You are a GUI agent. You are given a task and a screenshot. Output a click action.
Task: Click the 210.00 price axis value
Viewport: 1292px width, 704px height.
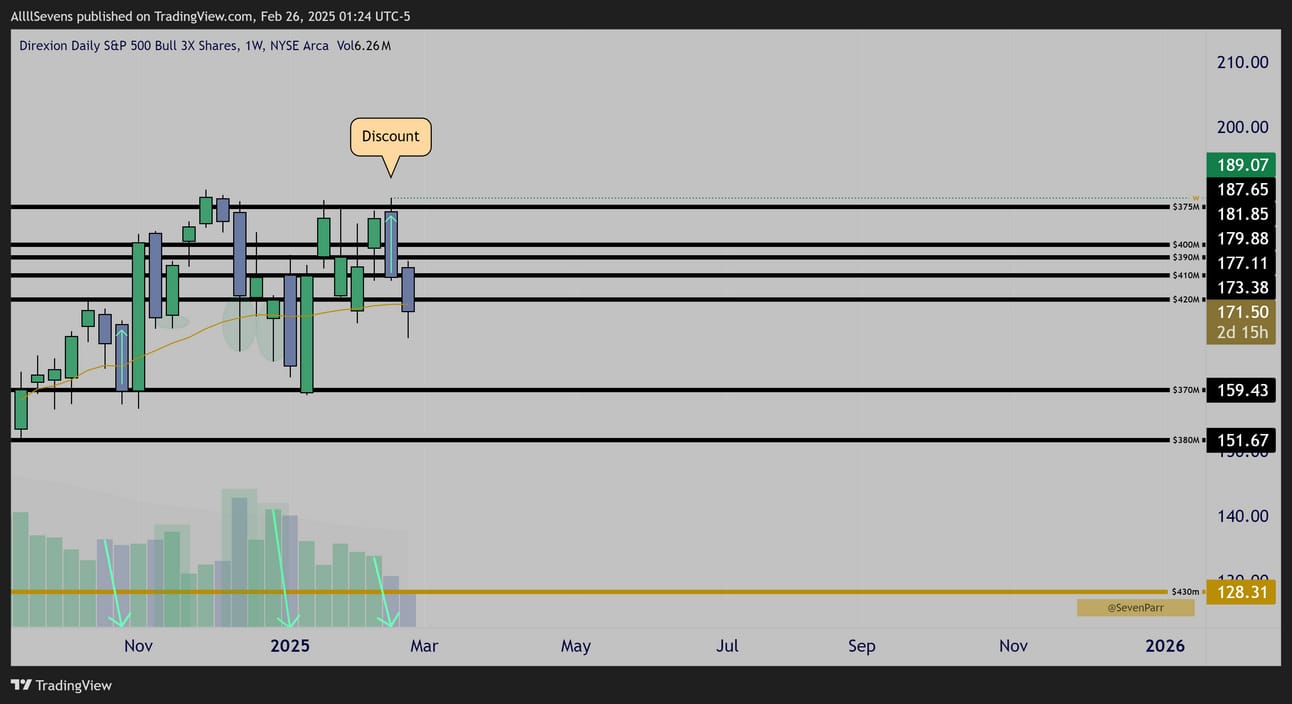coord(1241,62)
